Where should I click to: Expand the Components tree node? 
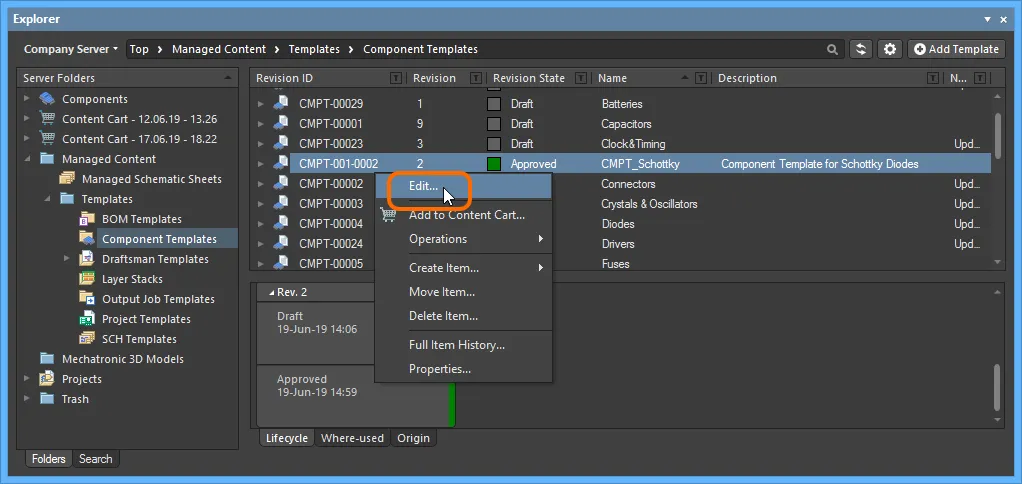[27, 99]
